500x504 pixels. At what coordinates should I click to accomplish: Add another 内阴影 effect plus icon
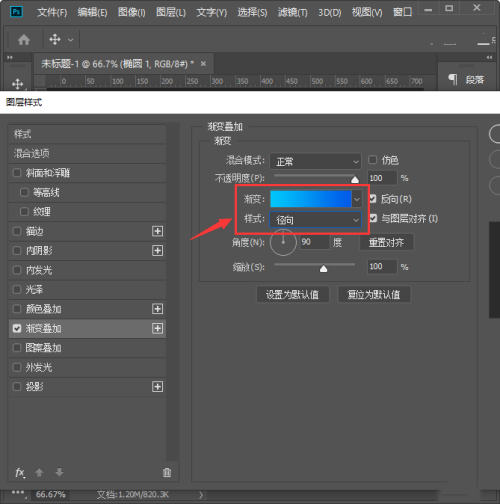[x=157, y=250]
